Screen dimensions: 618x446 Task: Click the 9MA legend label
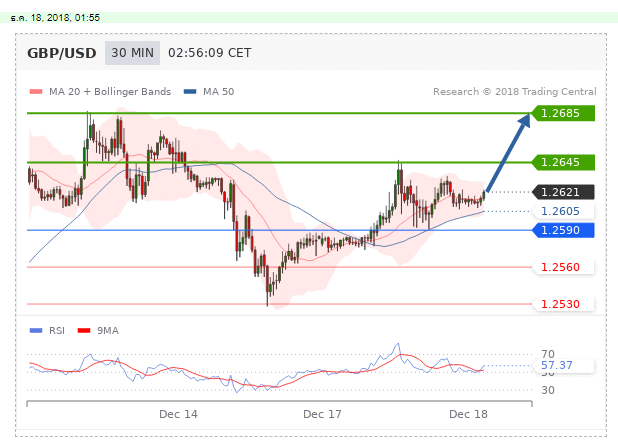tap(108, 331)
